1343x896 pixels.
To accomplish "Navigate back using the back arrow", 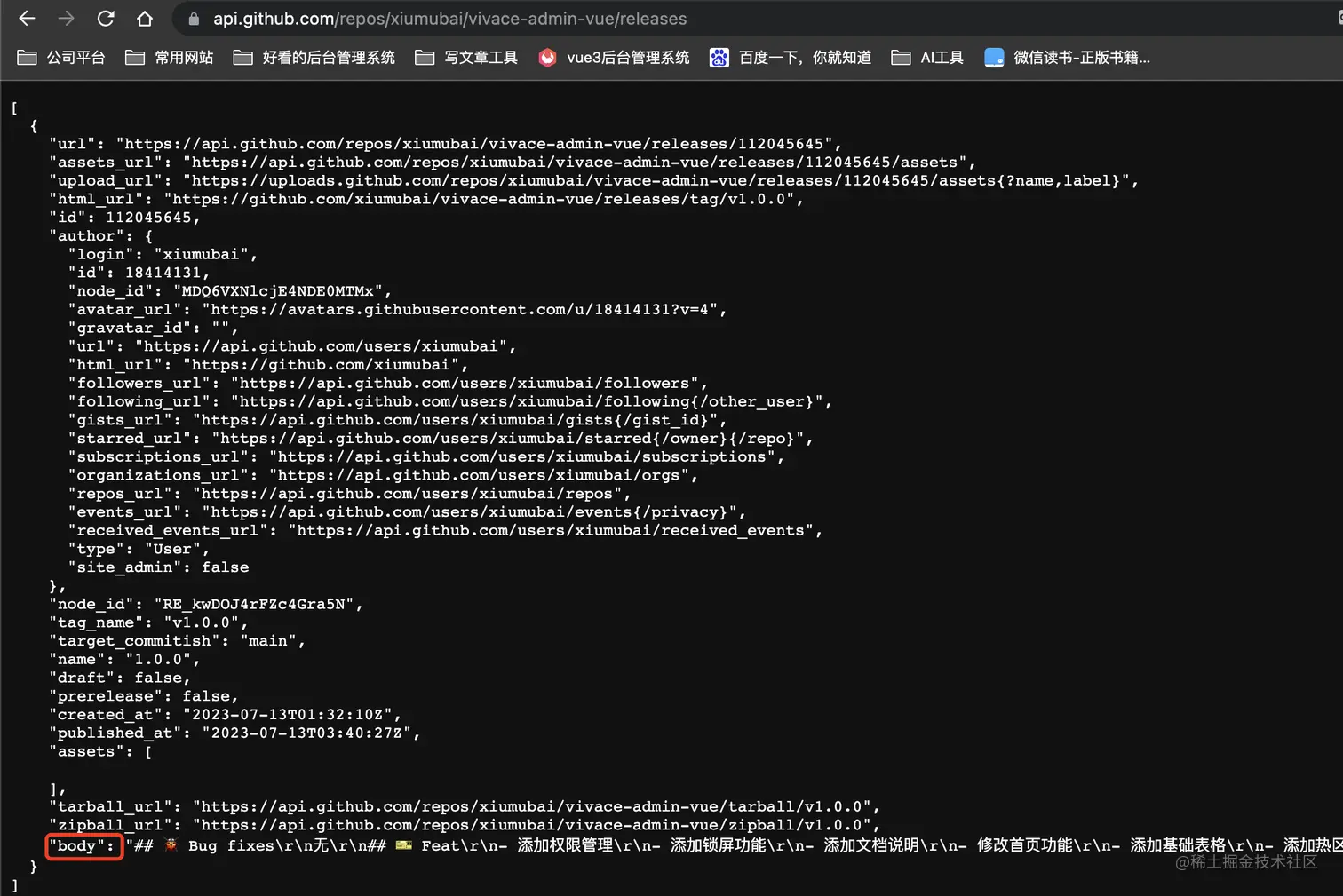I will click(27, 18).
